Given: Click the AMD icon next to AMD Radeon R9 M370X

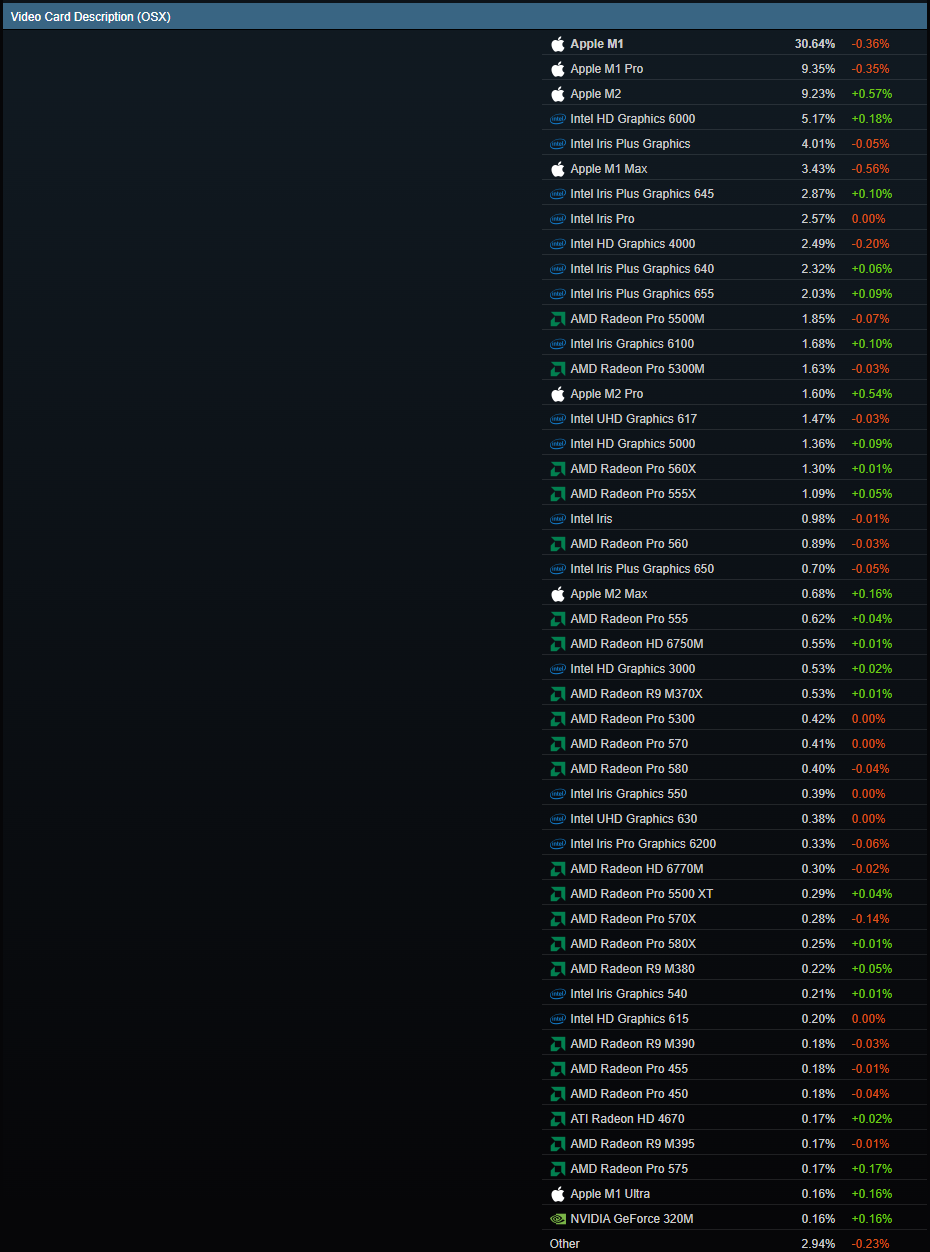Looking at the screenshot, I should 558,694.
